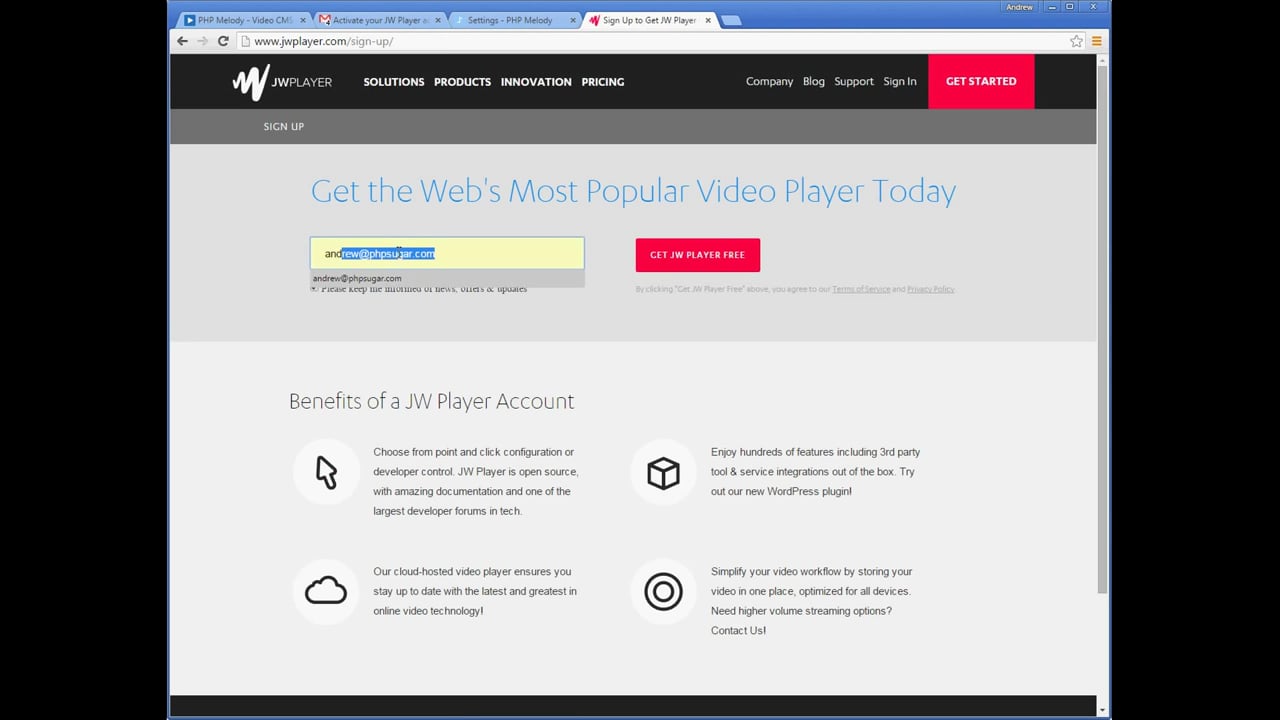Viewport: 1280px width, 720px height.
Task: Click the Get Started button
Action: [981, 81]
